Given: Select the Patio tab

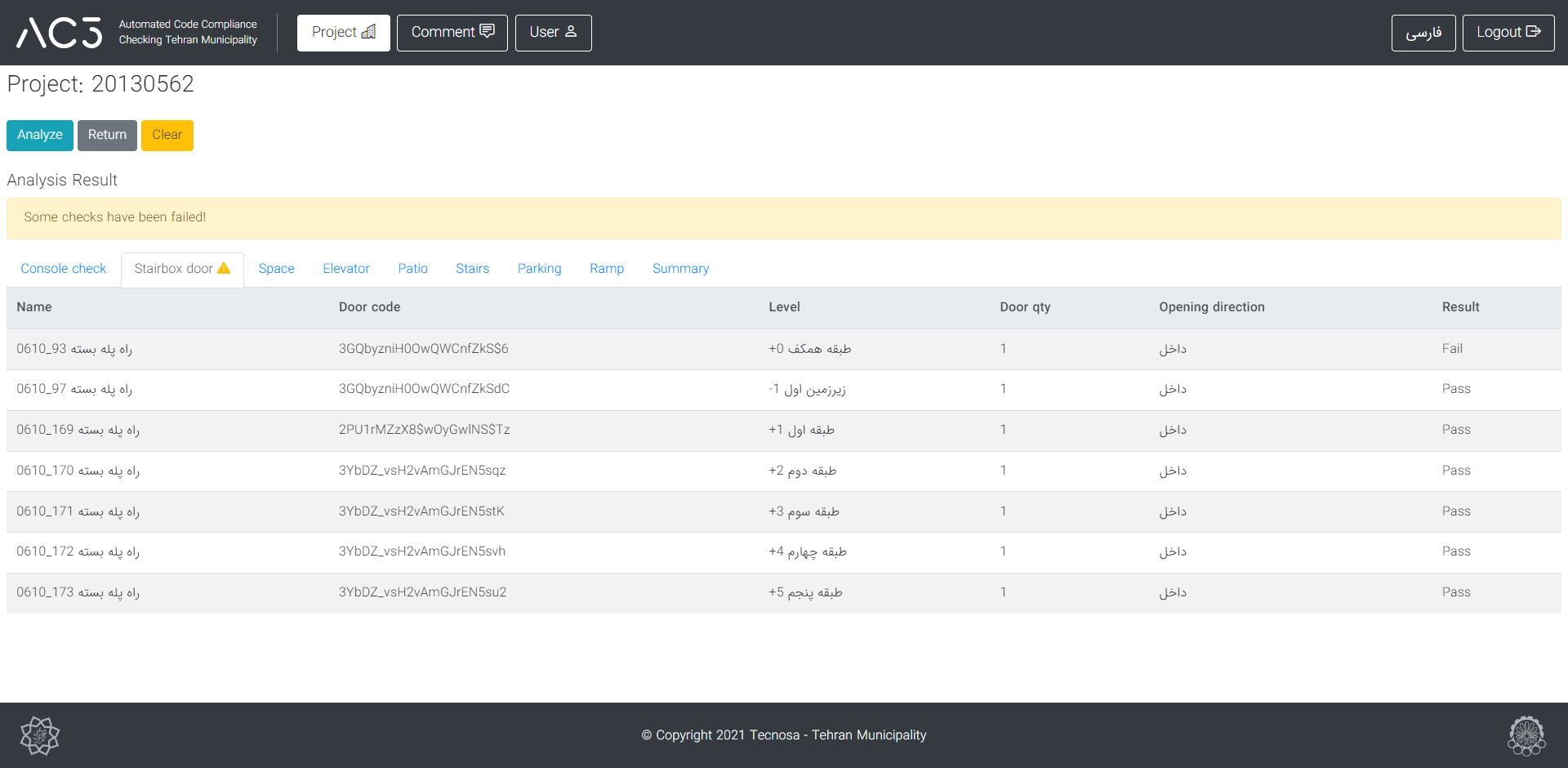Looking at the screenshot, I should tap(412, 269).
